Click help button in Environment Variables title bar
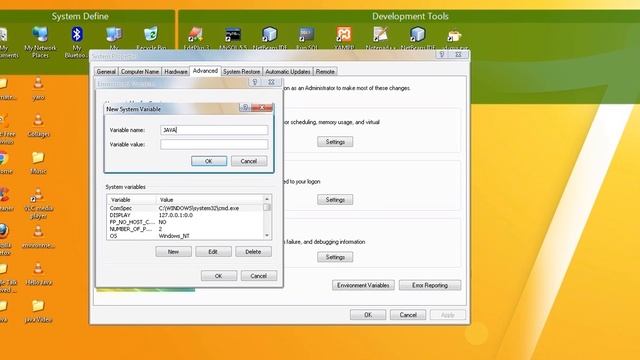640x360 pixels. point(255,82)
